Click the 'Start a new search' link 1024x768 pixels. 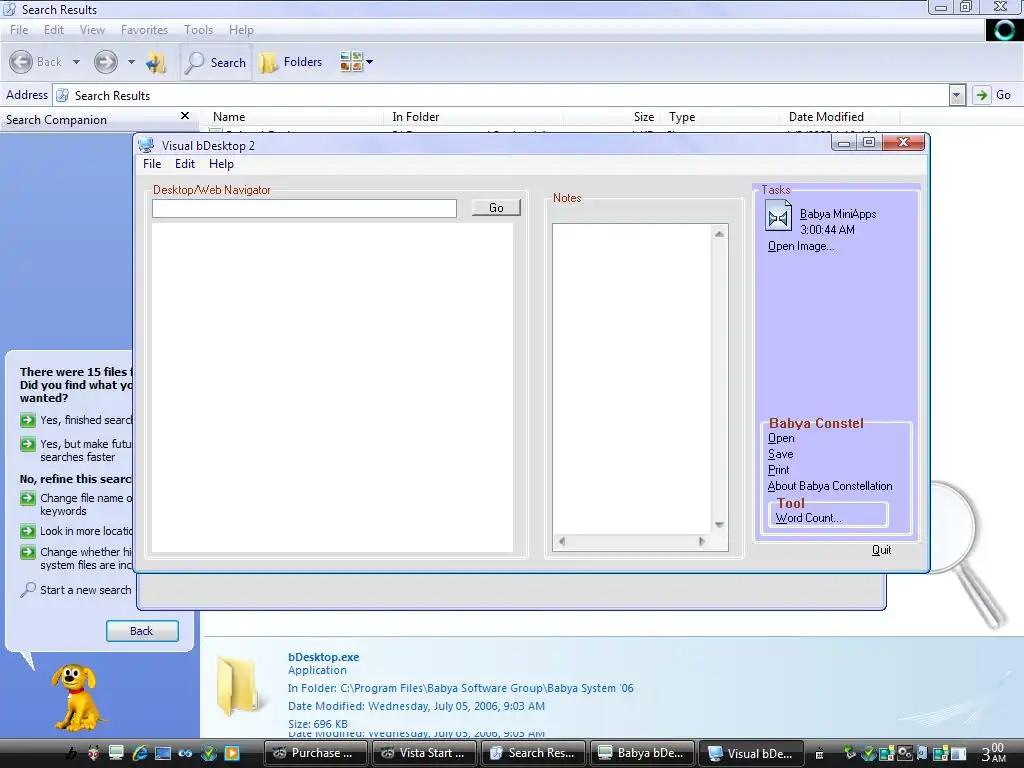coord(86,590)
